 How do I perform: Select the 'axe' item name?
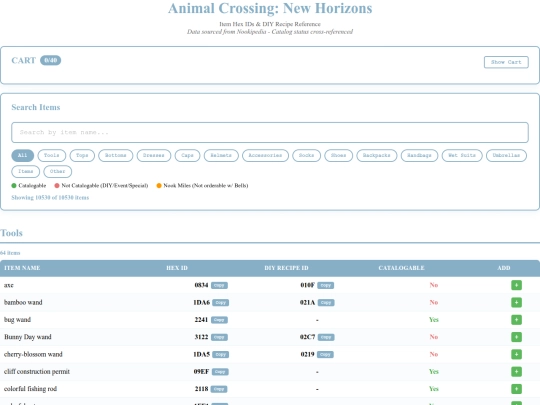9,285
